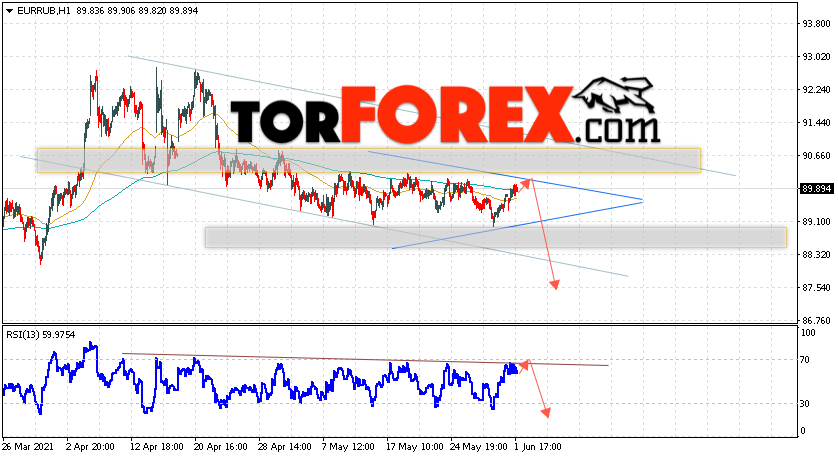The image size is (838, 458).
Task: Click the RSI 30 level label
Action: click(x=806, y=404)
